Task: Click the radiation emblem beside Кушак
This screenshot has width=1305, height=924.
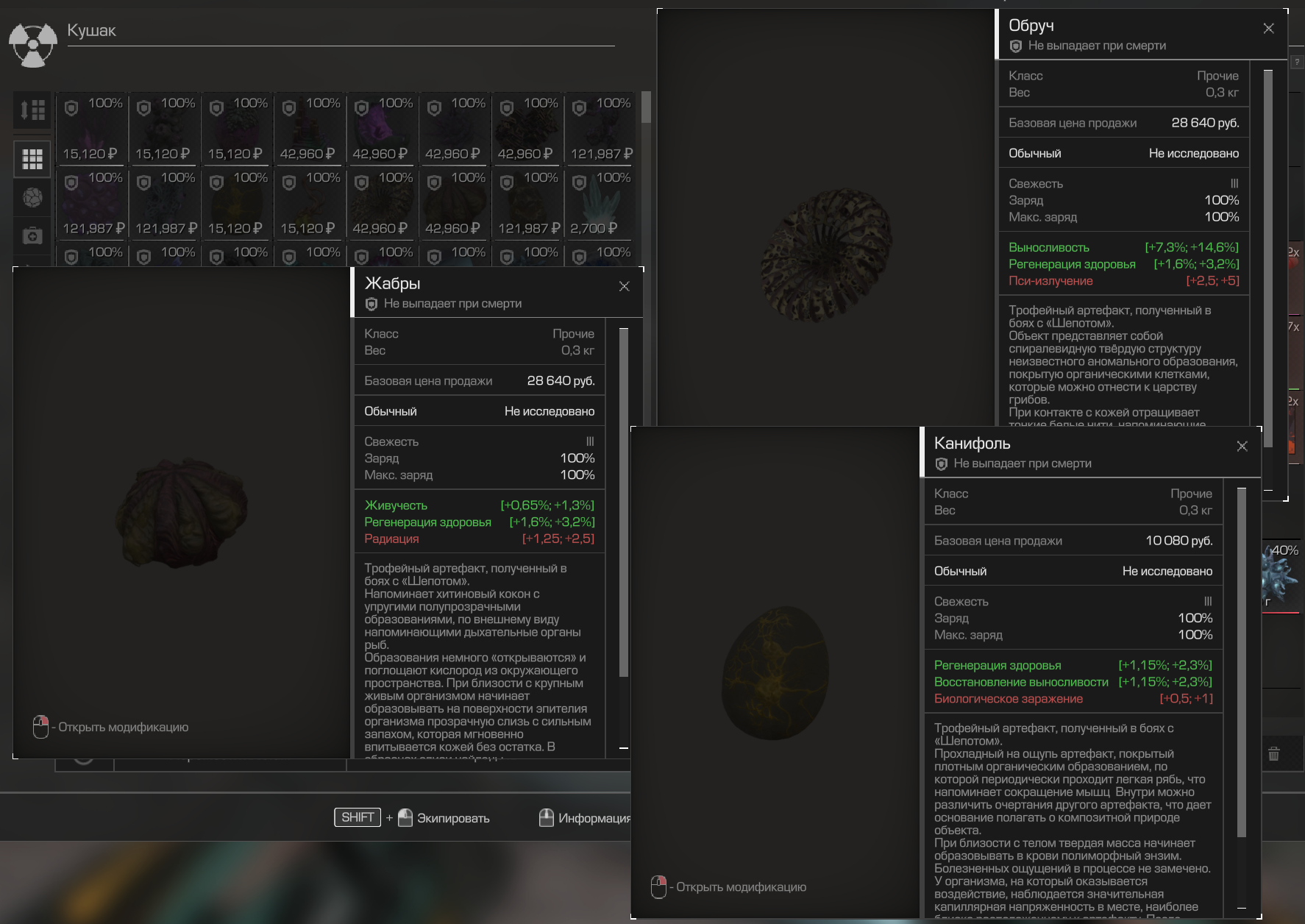Action: [x=33, y=44]
